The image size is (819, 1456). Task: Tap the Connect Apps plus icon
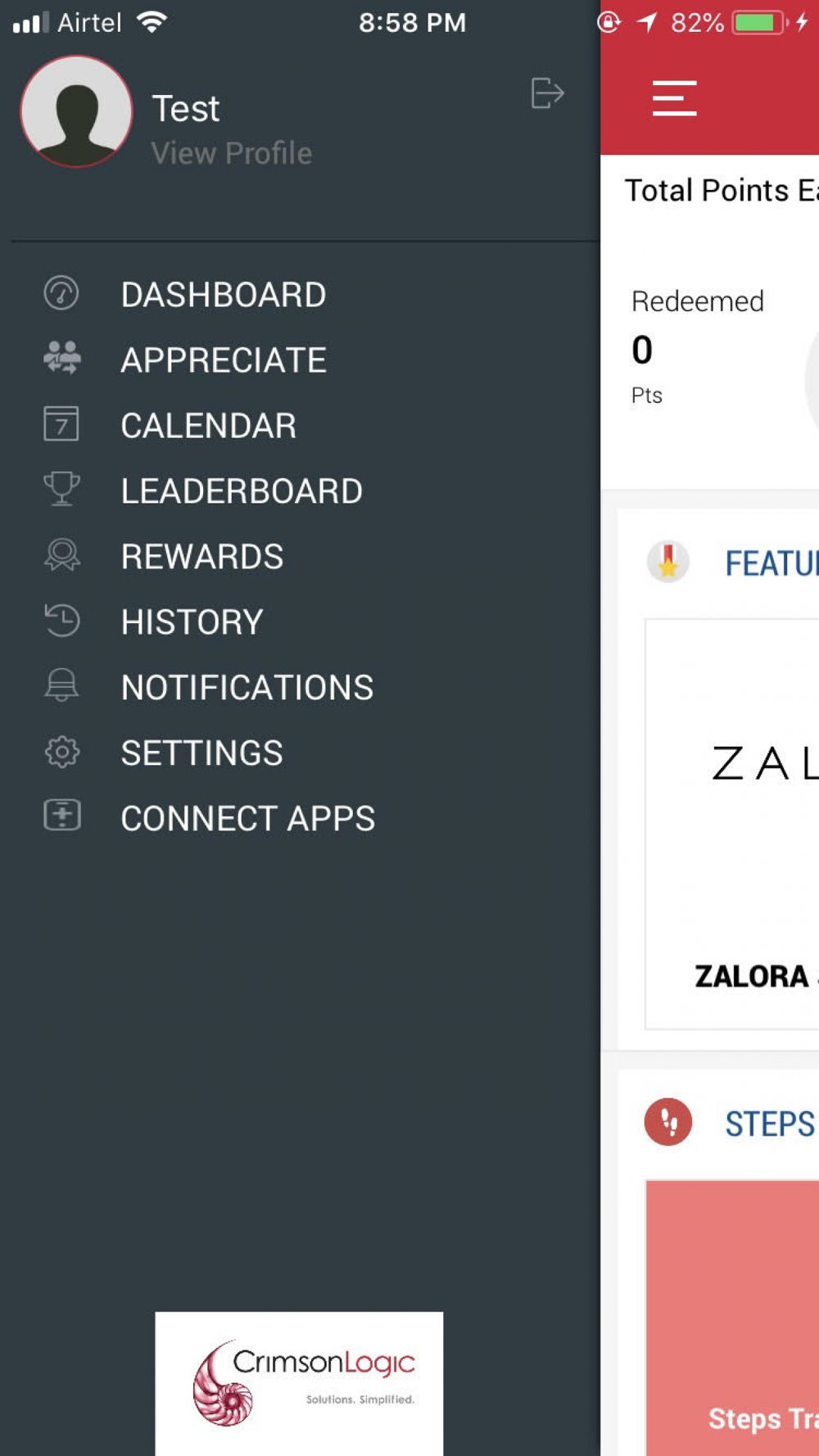pyautogui.click(x=62, y=816)
